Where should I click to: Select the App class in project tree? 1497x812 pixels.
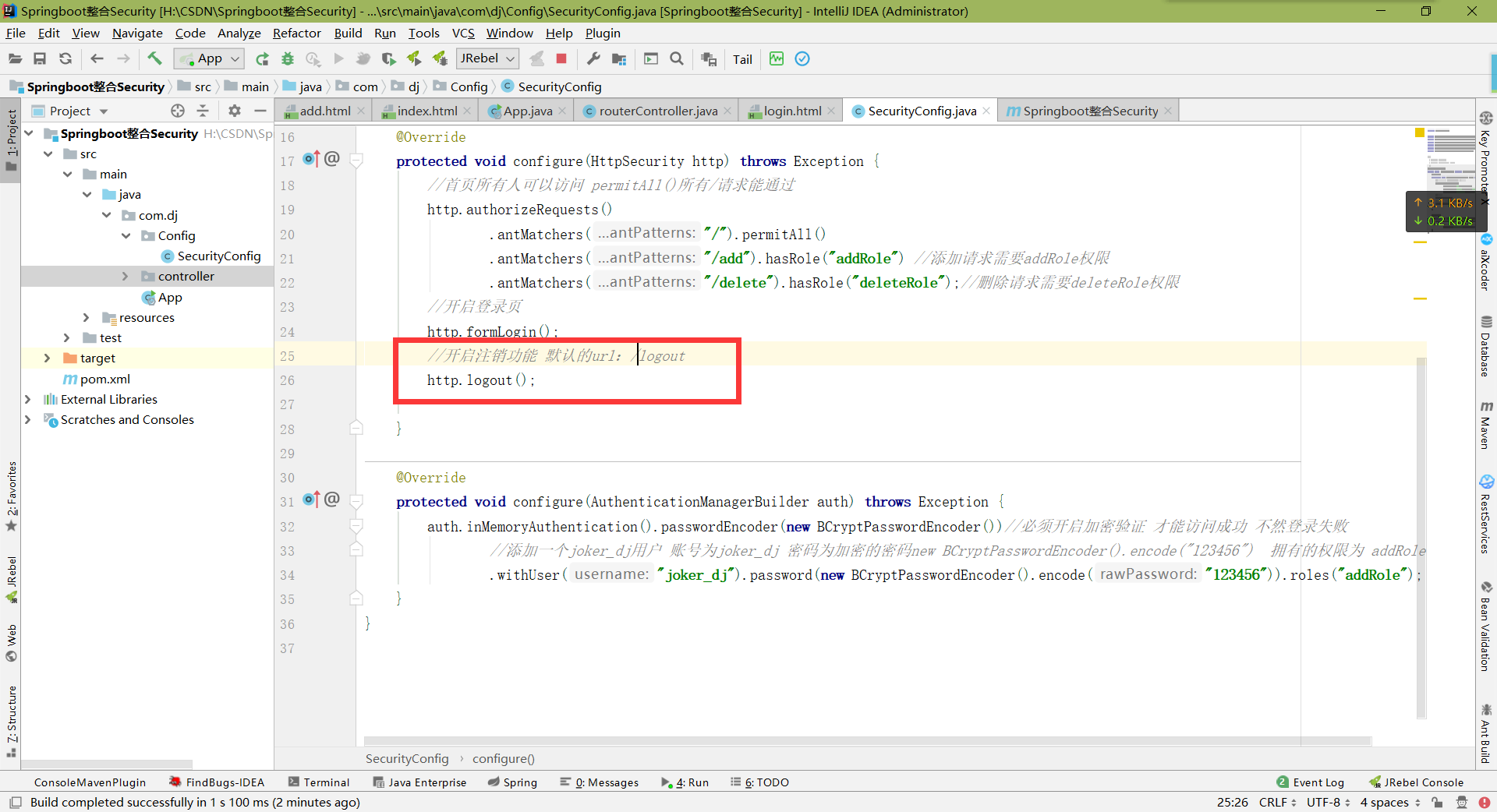click(162, 298)
